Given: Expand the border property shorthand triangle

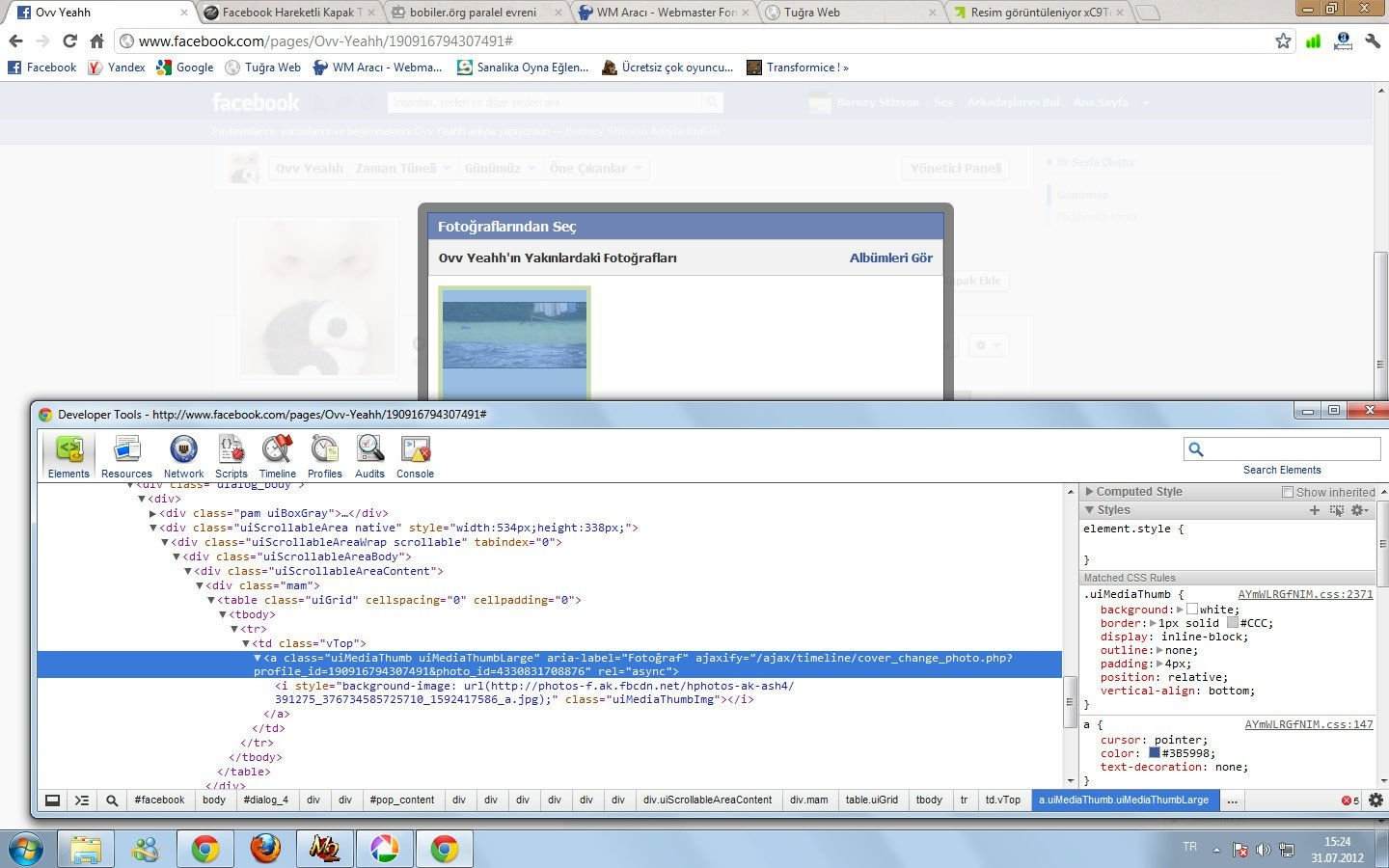Looking at the screenshot, I should (x=1152, y=623).
